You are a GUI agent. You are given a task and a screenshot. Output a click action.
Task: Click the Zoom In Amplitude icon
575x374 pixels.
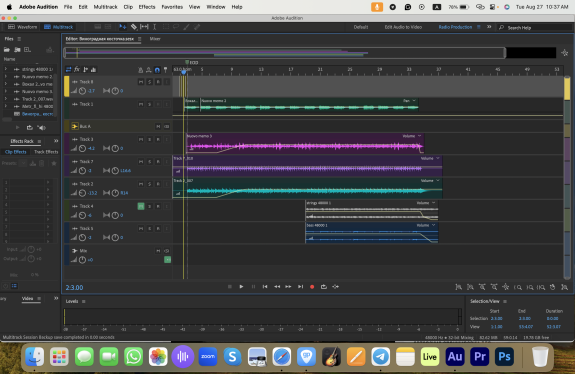coord(458,287)
